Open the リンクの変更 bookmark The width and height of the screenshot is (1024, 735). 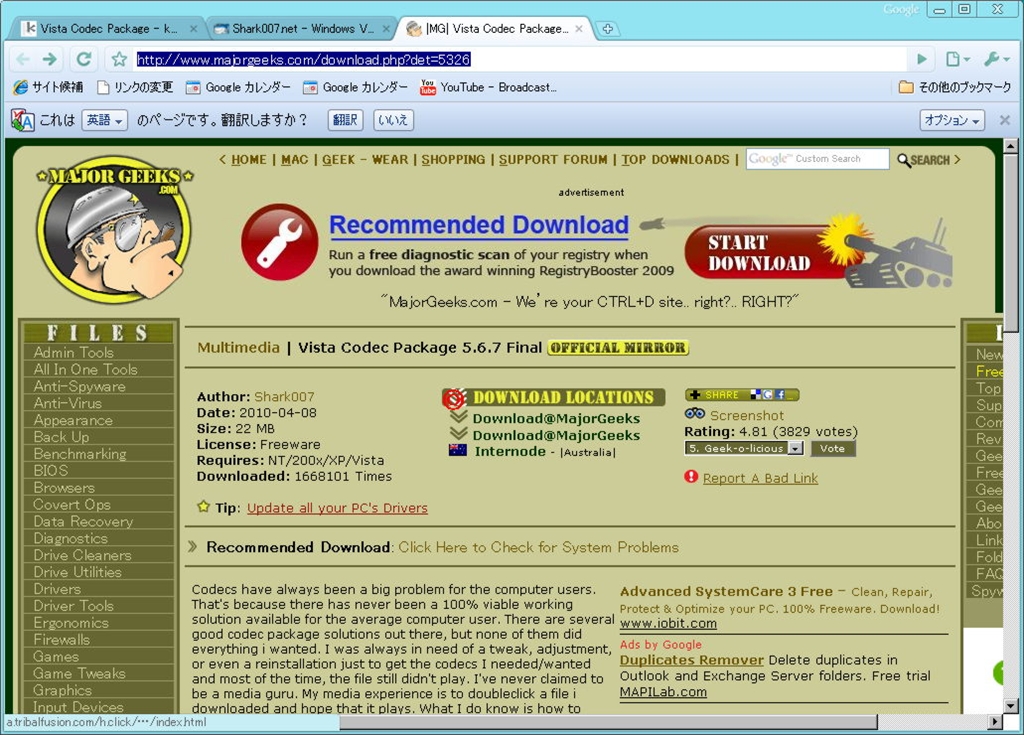[x=135, y=87]
